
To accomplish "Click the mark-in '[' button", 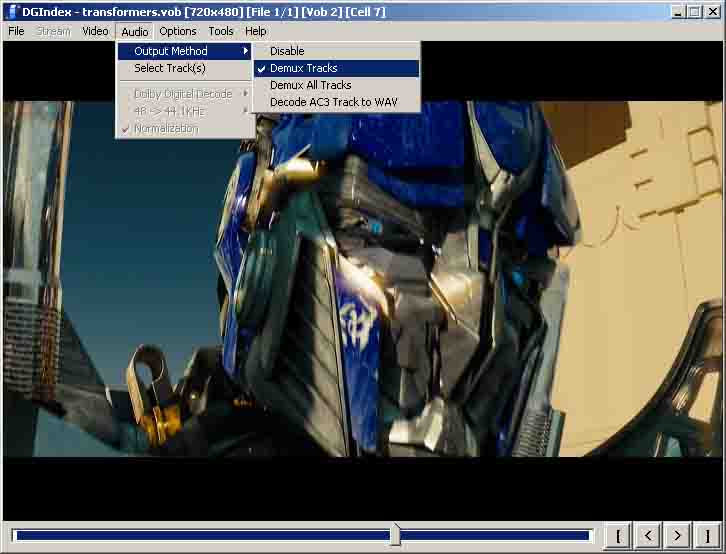I will [618, 535].
